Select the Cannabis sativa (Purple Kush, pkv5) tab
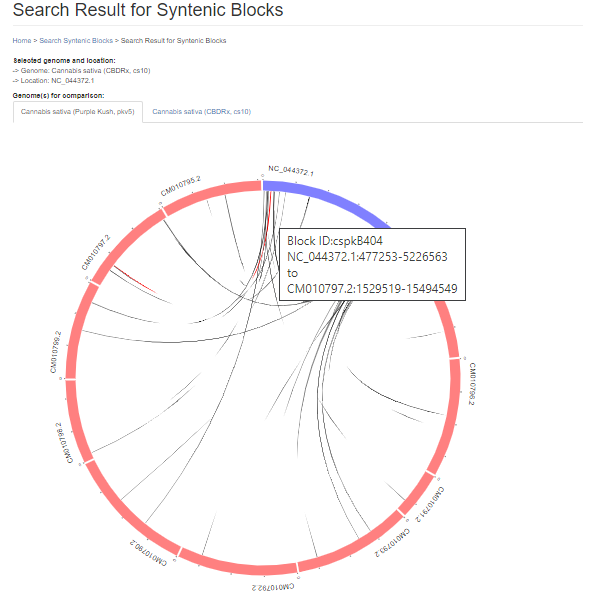Image resolution: width=611 pixels, height=613 pixels. click(78, 111)
